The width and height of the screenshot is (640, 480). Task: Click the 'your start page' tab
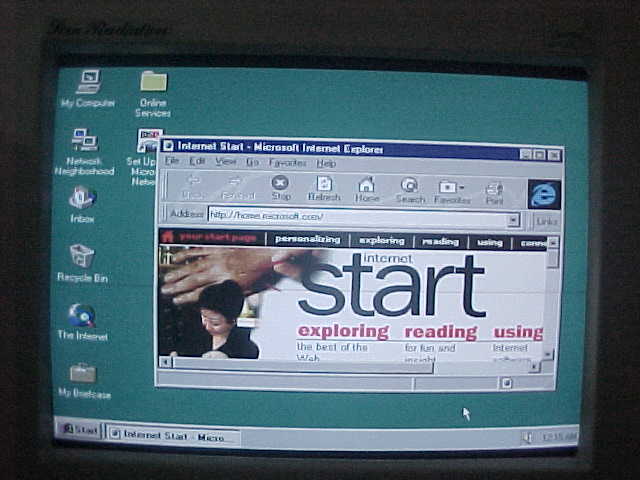[x=211, y=237]
